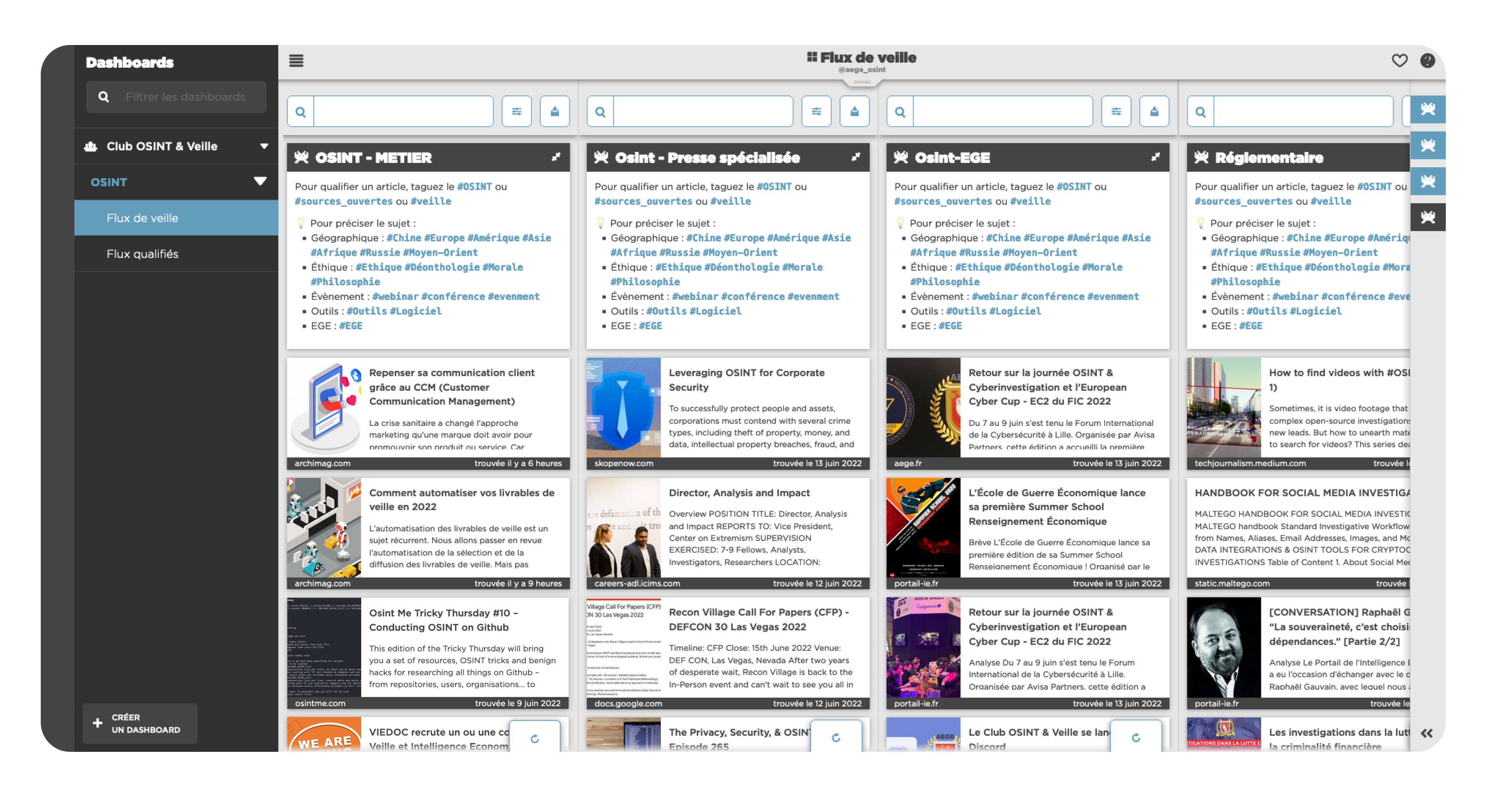The height and width of the screenshot is (812, 1497).
Task: Click the #sources_ouvertes hashtag in OSINT - METIER
Action: pyautogui.click(x=344, y=201)
